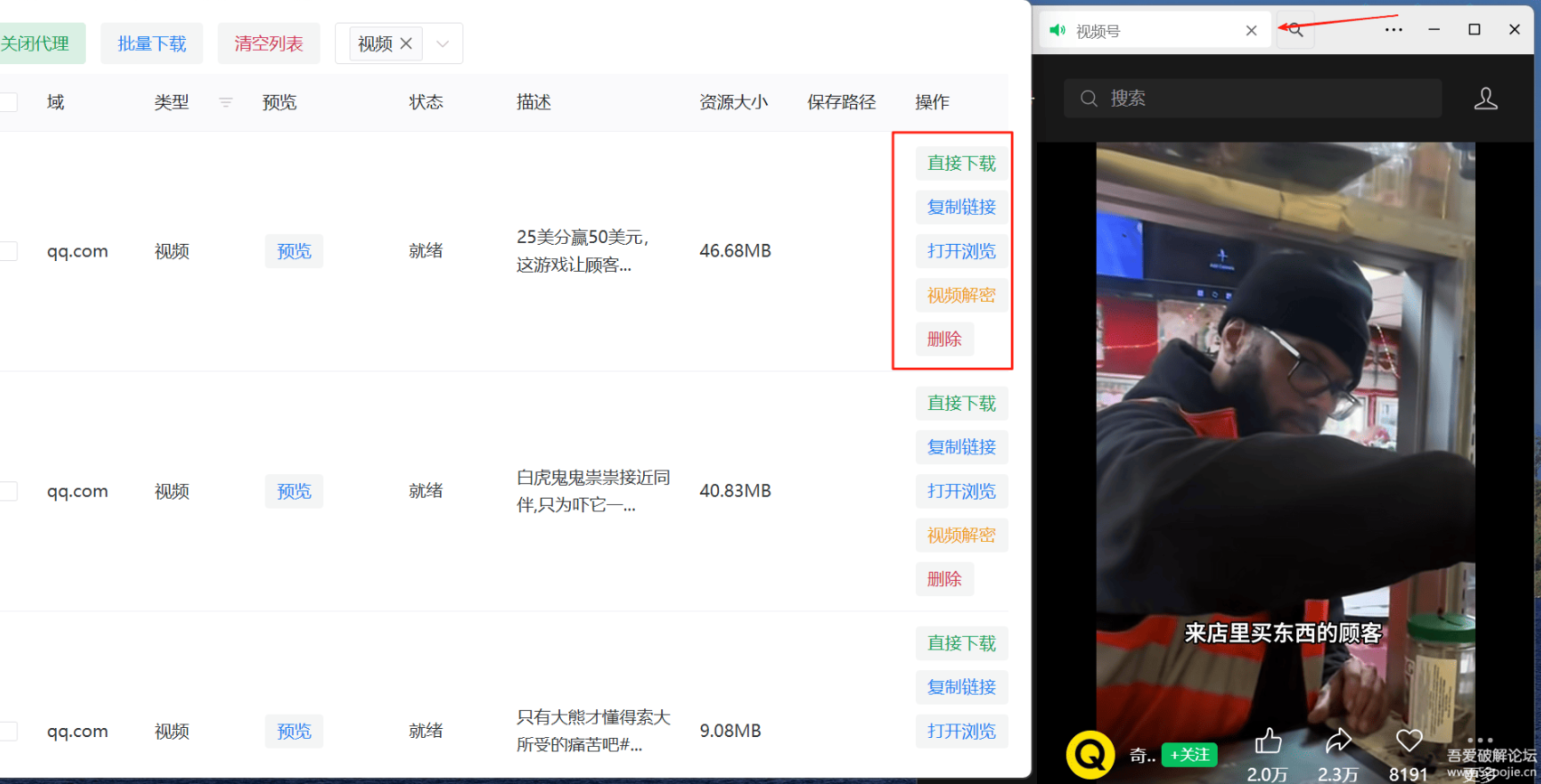Image resolution: width=1541 pixels, height=784 pixels.
Task: Click 直接下载 for the 46.68MB video
Action: coord(961,163)
